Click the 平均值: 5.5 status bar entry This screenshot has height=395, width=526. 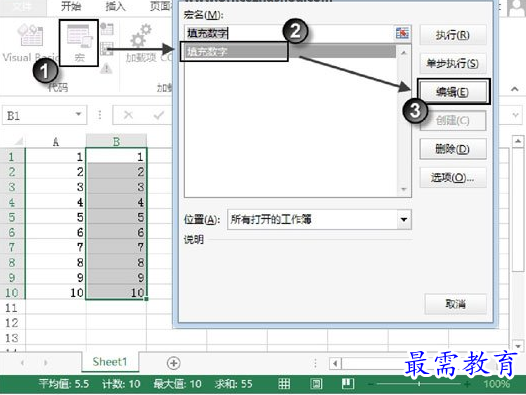click(64, 384)
